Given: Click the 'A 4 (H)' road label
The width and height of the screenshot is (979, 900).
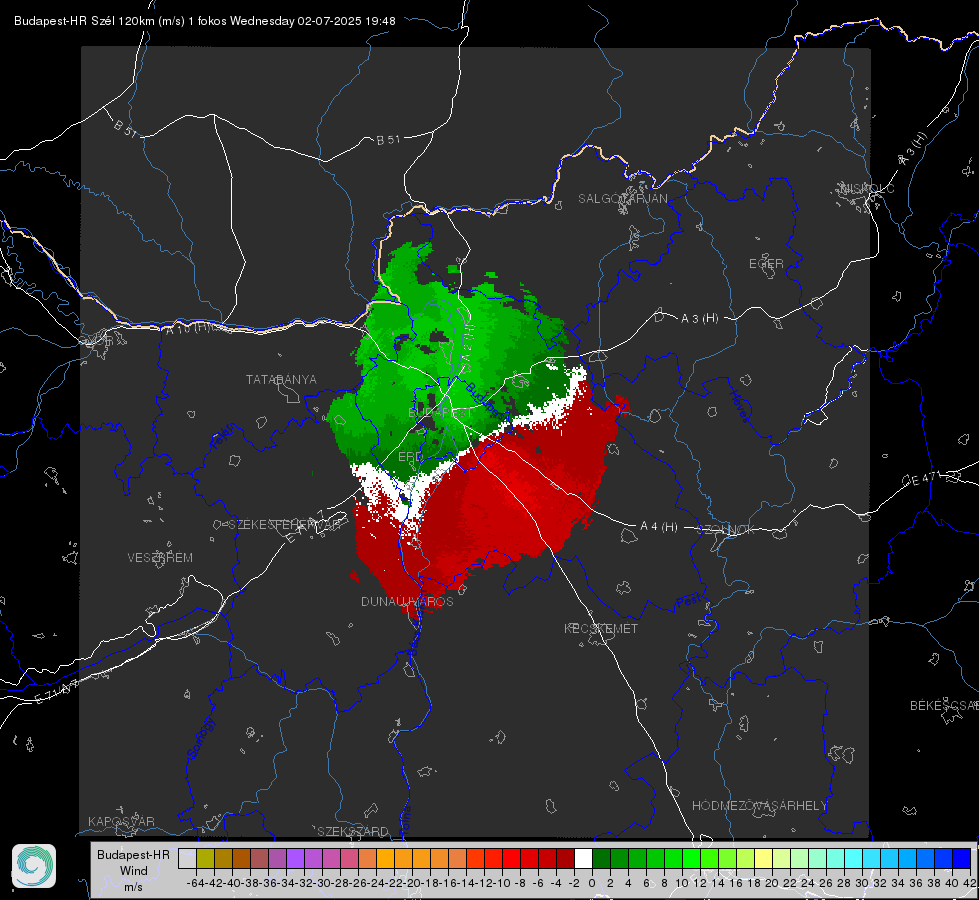Looking at the screenshot, I should pos(659,527).
